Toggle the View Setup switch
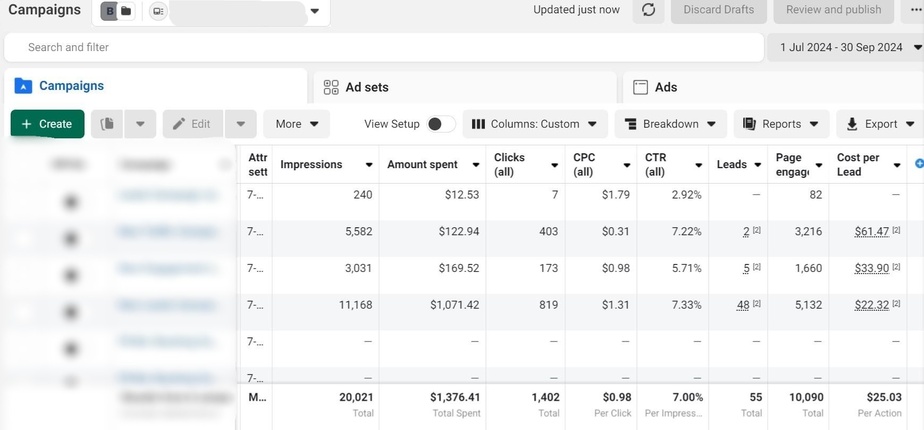Screen dimensions: 924x430 [441, 124]
